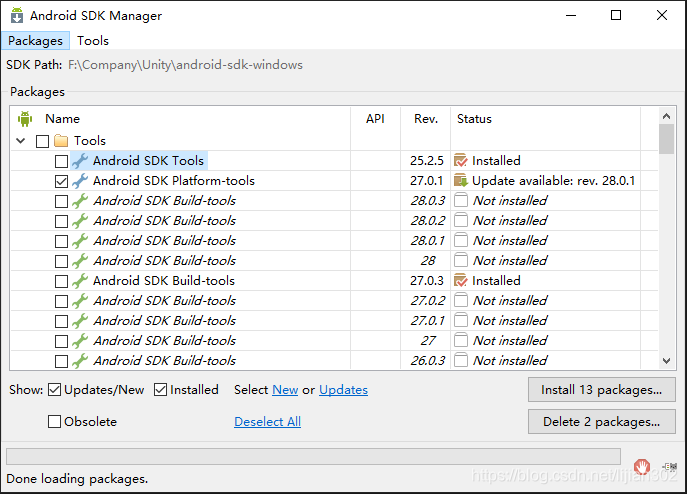Screen dimensions: 687x494
Task: Click wrench icon of Build-tools 27.0.2
Action: pos(80,301)
